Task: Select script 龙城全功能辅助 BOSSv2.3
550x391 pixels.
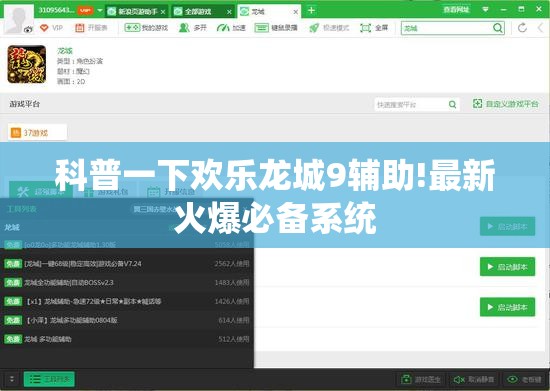Action: [x=127, y=283]
